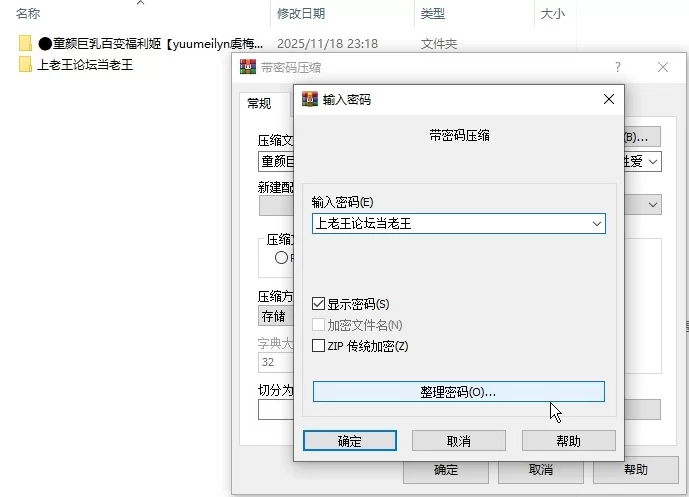
Task: Click 取消 in the 输入密码 dialog
Action: point(459,441)
